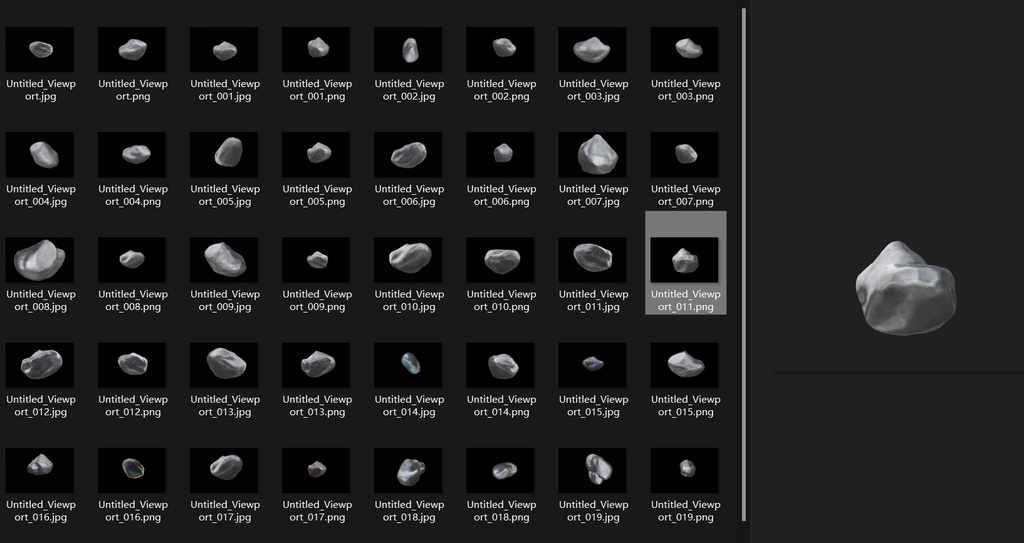Select the Untitled_Viewport_004.jpg thumbnail

tap(40, 155)
